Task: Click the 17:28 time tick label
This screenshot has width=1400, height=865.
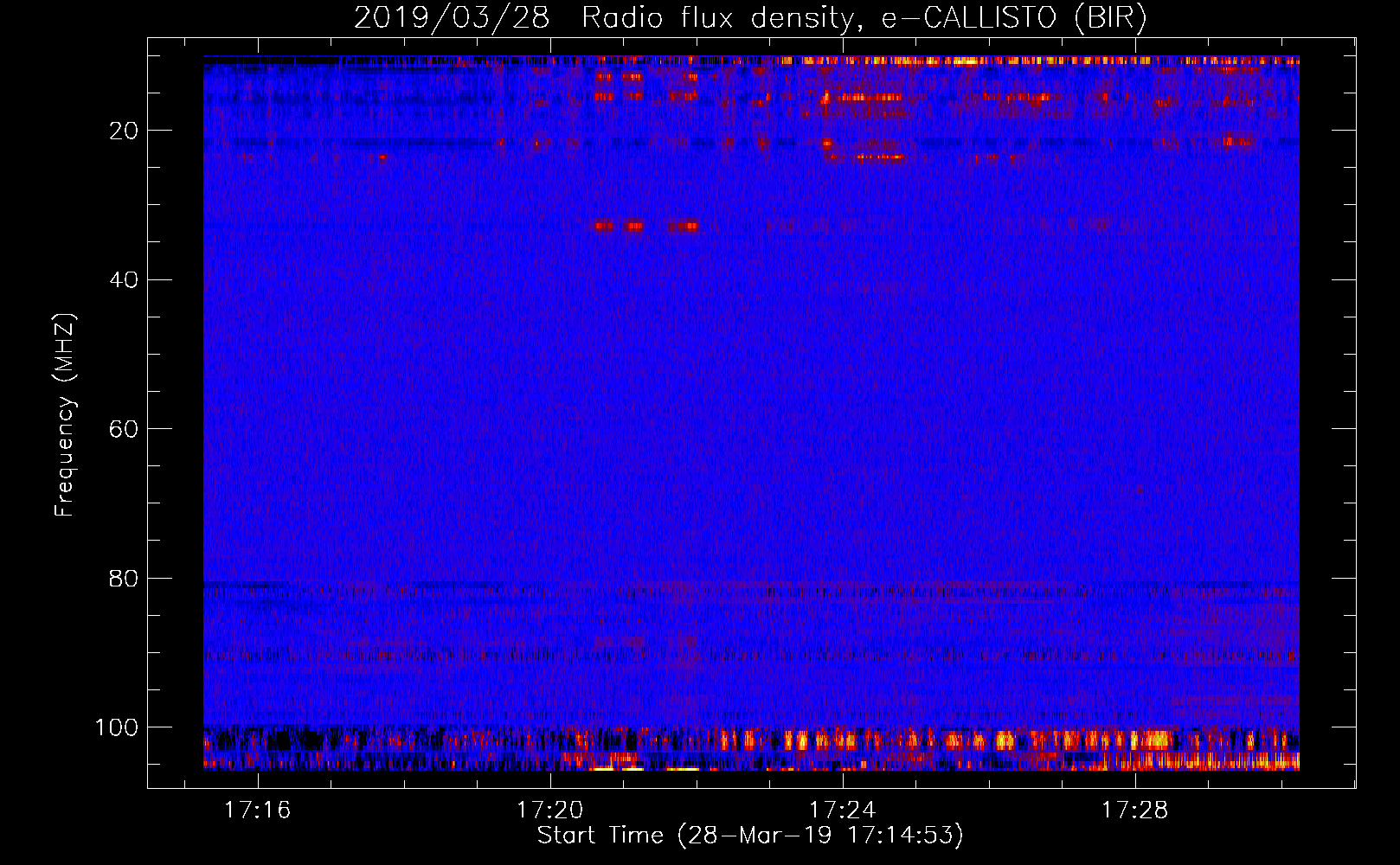Action: tap(1134, 811)
